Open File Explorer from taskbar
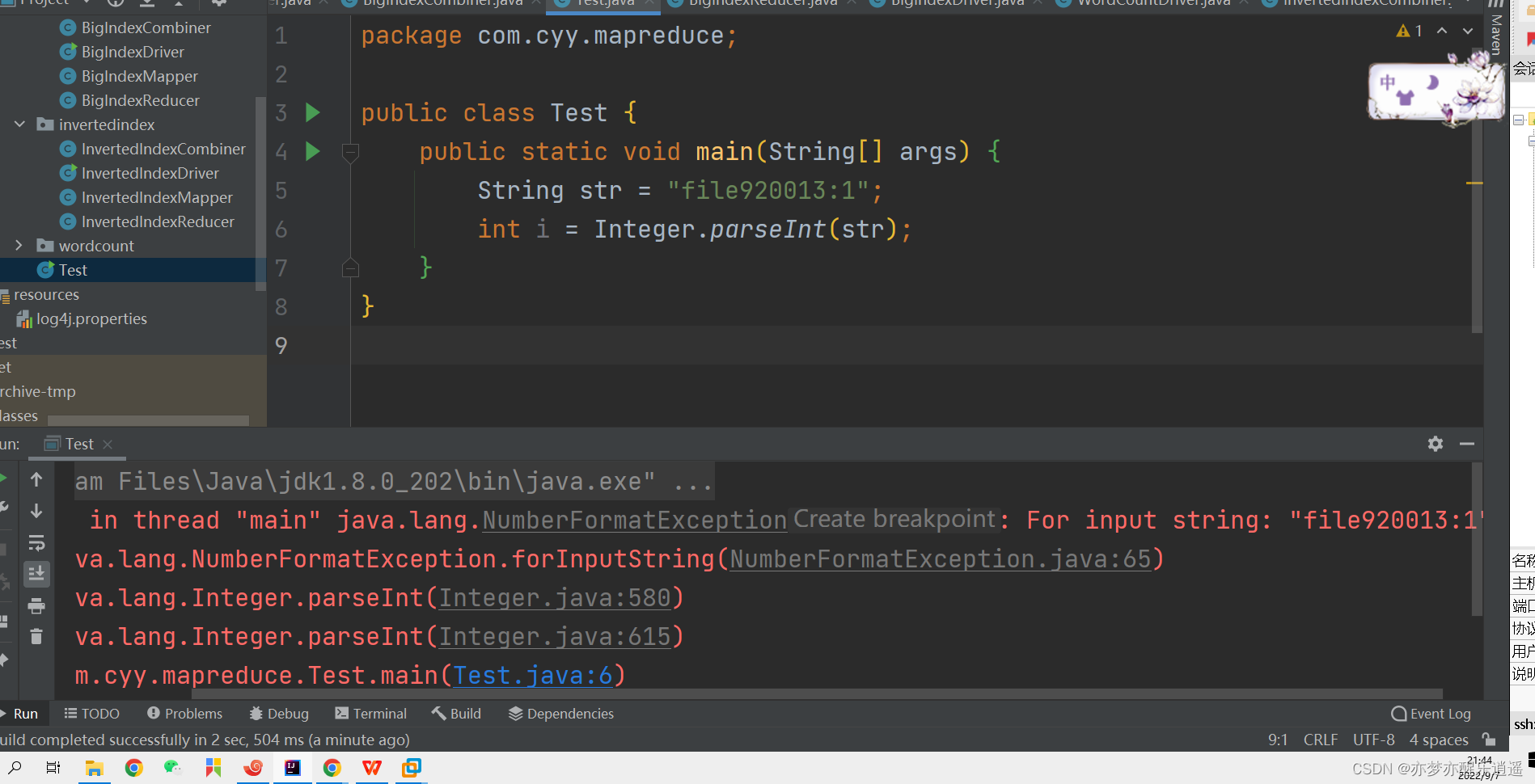Screen dimensions: 1535x784 tap(94, 768)
